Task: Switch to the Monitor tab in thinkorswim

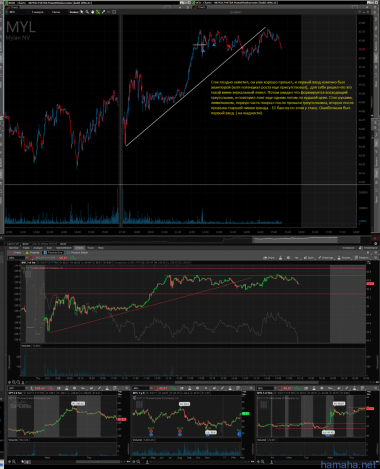Action: coord(14,248)
